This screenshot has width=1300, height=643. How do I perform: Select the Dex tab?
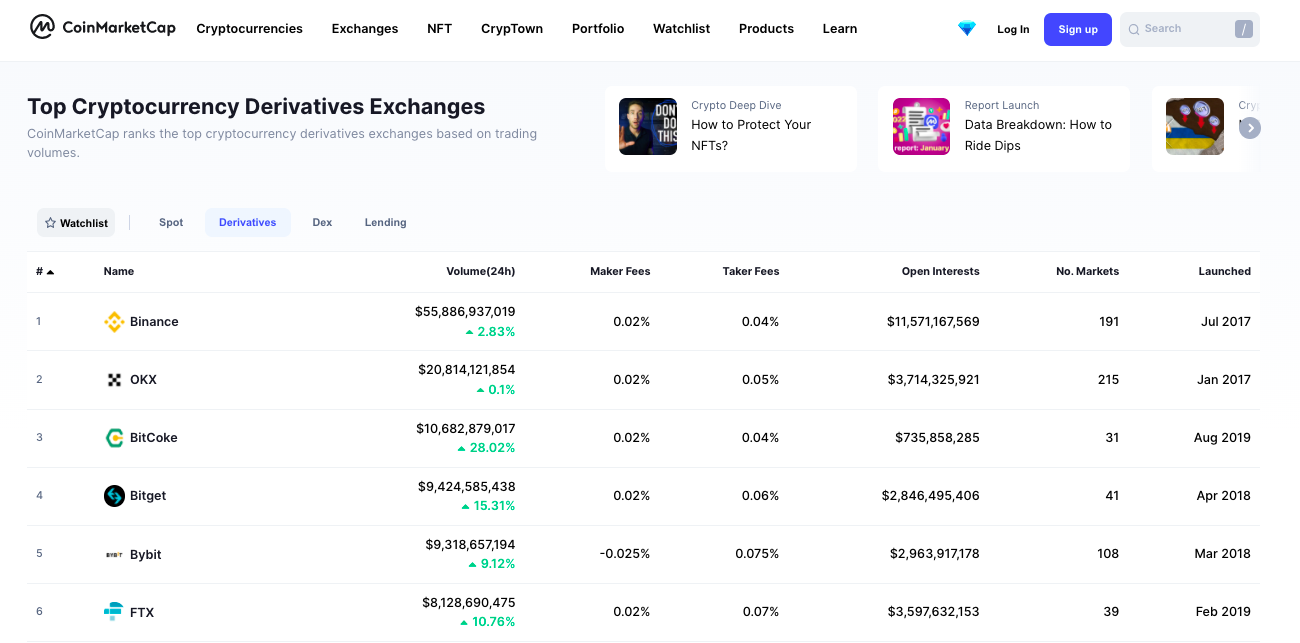(x=322, y=222)
